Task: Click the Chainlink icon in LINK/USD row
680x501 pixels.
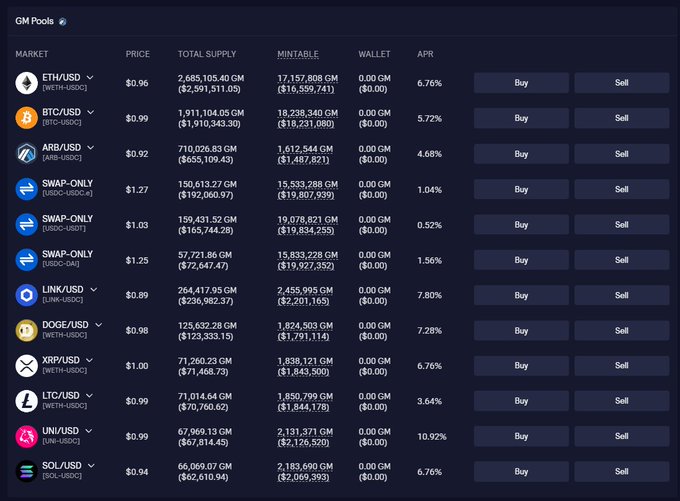Action: [26, 295]
